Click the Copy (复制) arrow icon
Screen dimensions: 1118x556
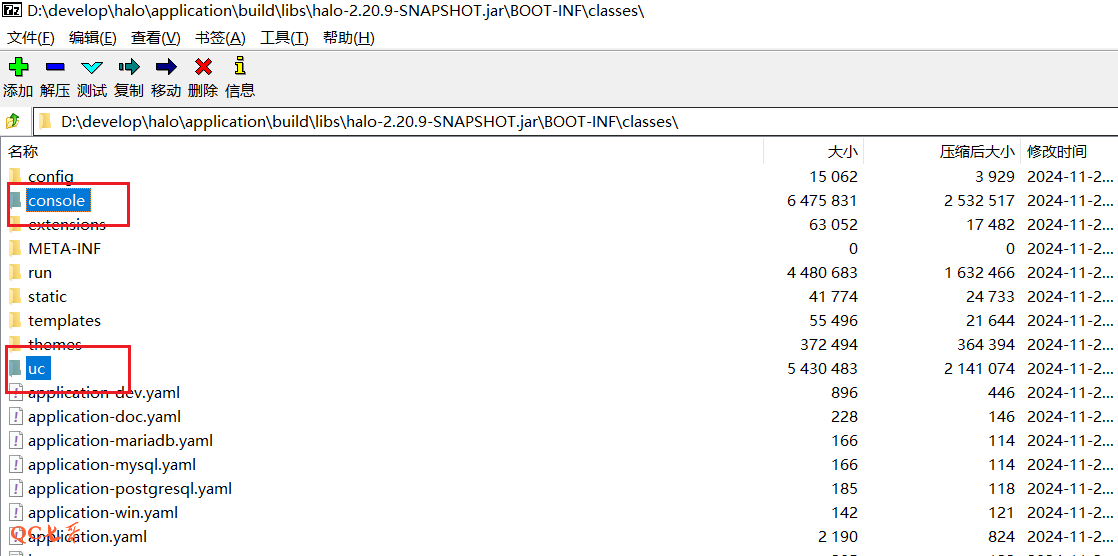[x=129, y=68]
